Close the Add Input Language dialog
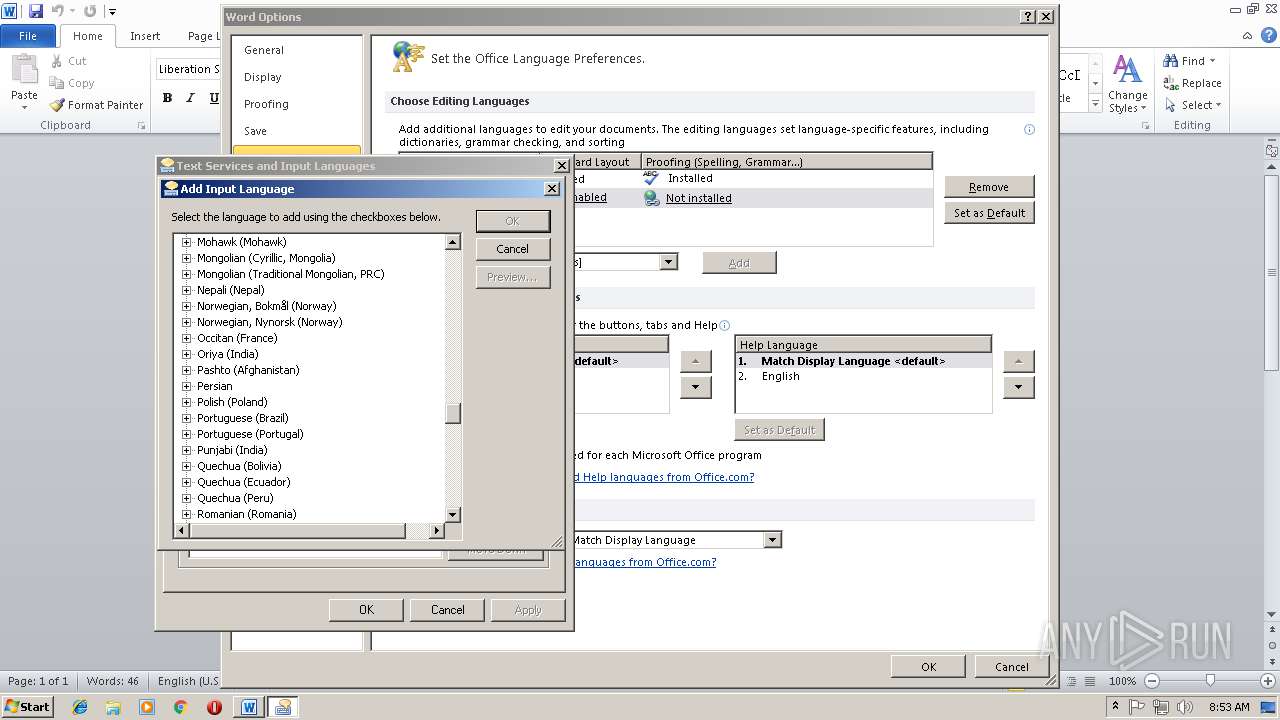 pos(551,188)
